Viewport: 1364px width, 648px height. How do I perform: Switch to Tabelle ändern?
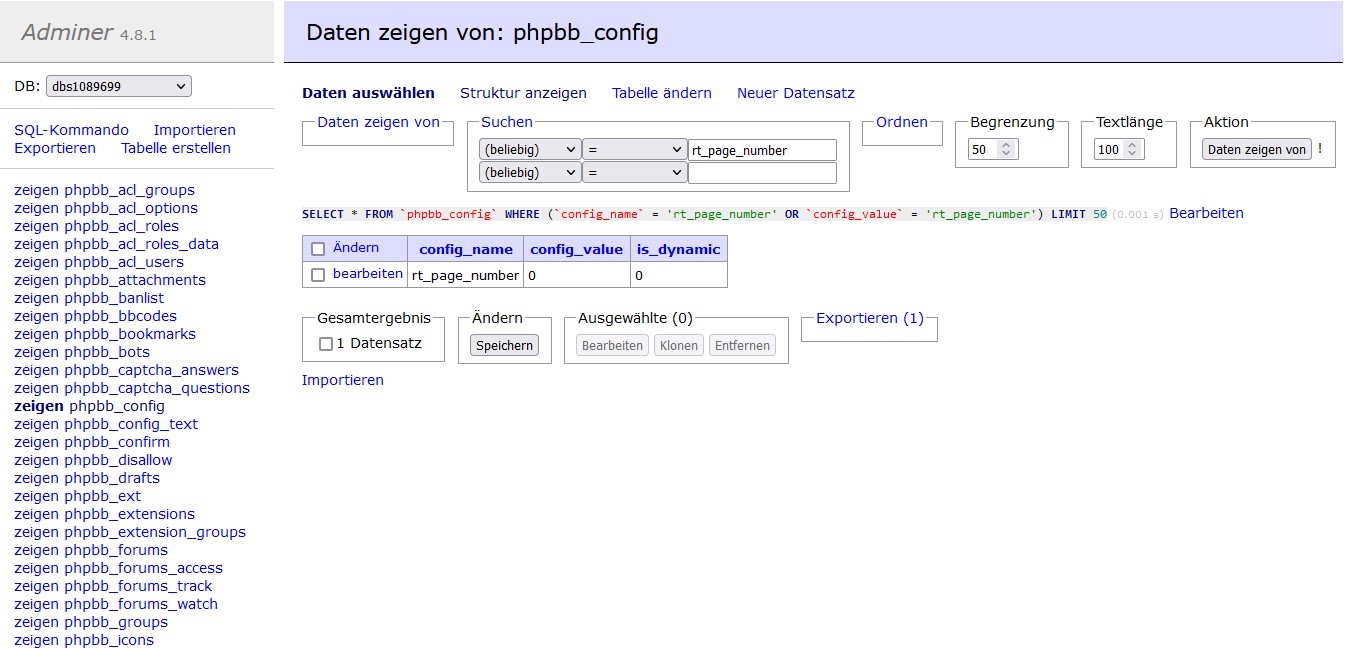click(x=661, y=93)
